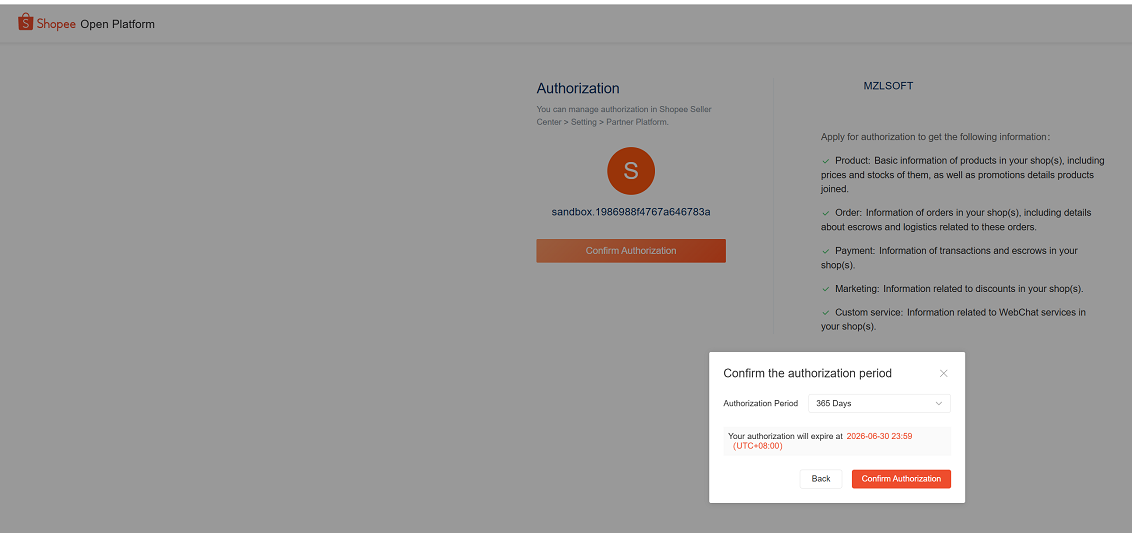Click the Custom service permission checkmark
The width and height of the screenshot is (1132, 533).
(x=826, y=313)
